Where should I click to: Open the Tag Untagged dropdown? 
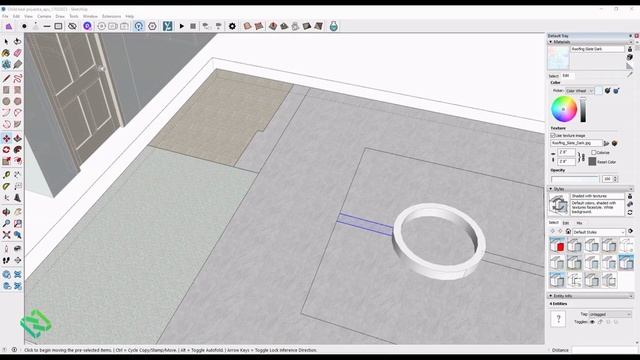[610, 314]
